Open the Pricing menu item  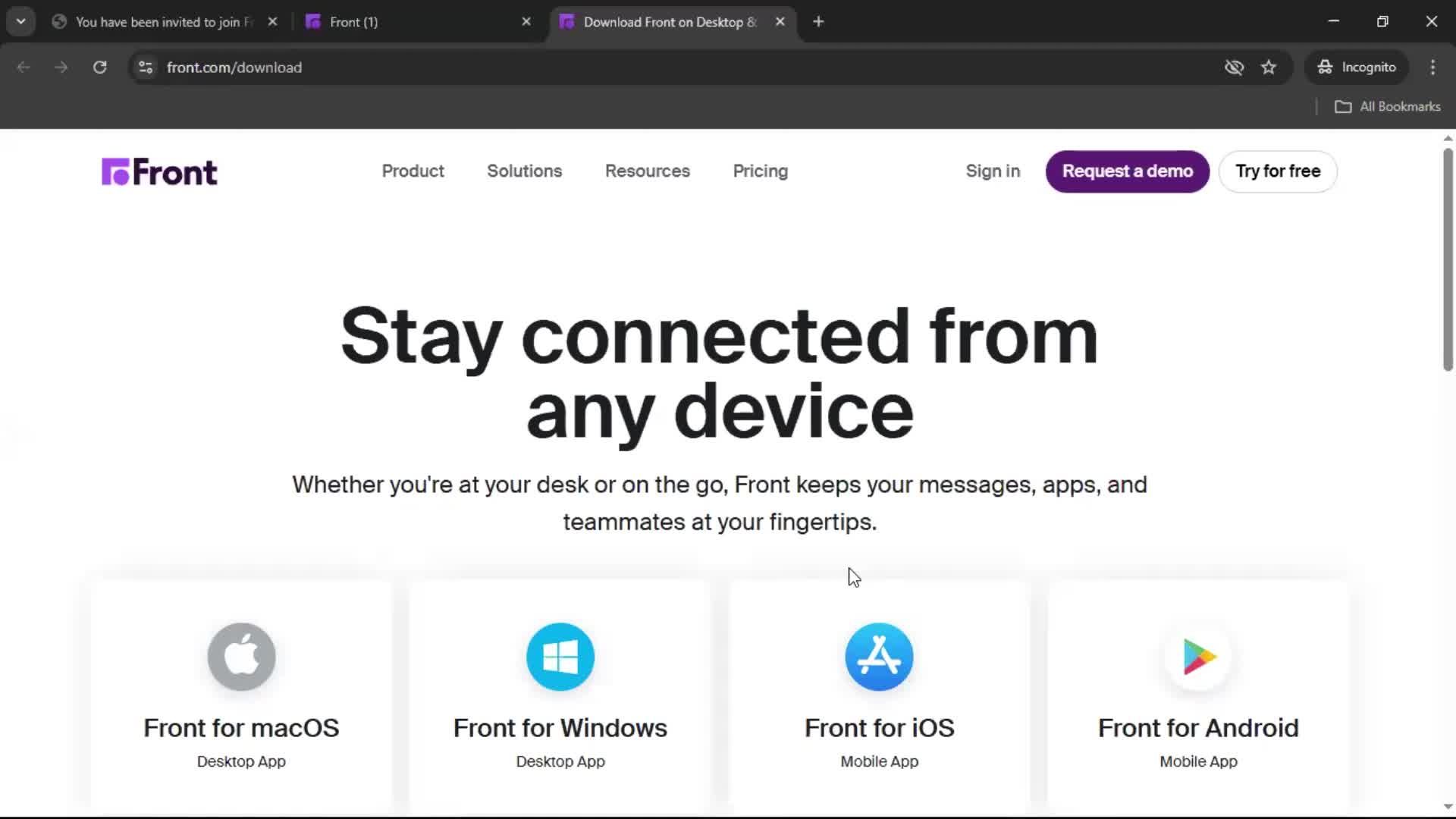(x=760, y=171)
